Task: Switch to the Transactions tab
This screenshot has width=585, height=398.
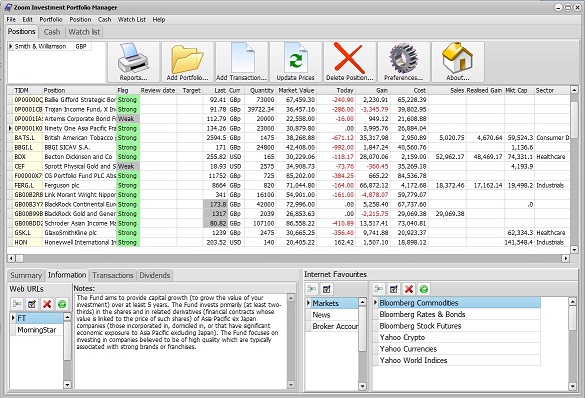Action: (113, 275)
